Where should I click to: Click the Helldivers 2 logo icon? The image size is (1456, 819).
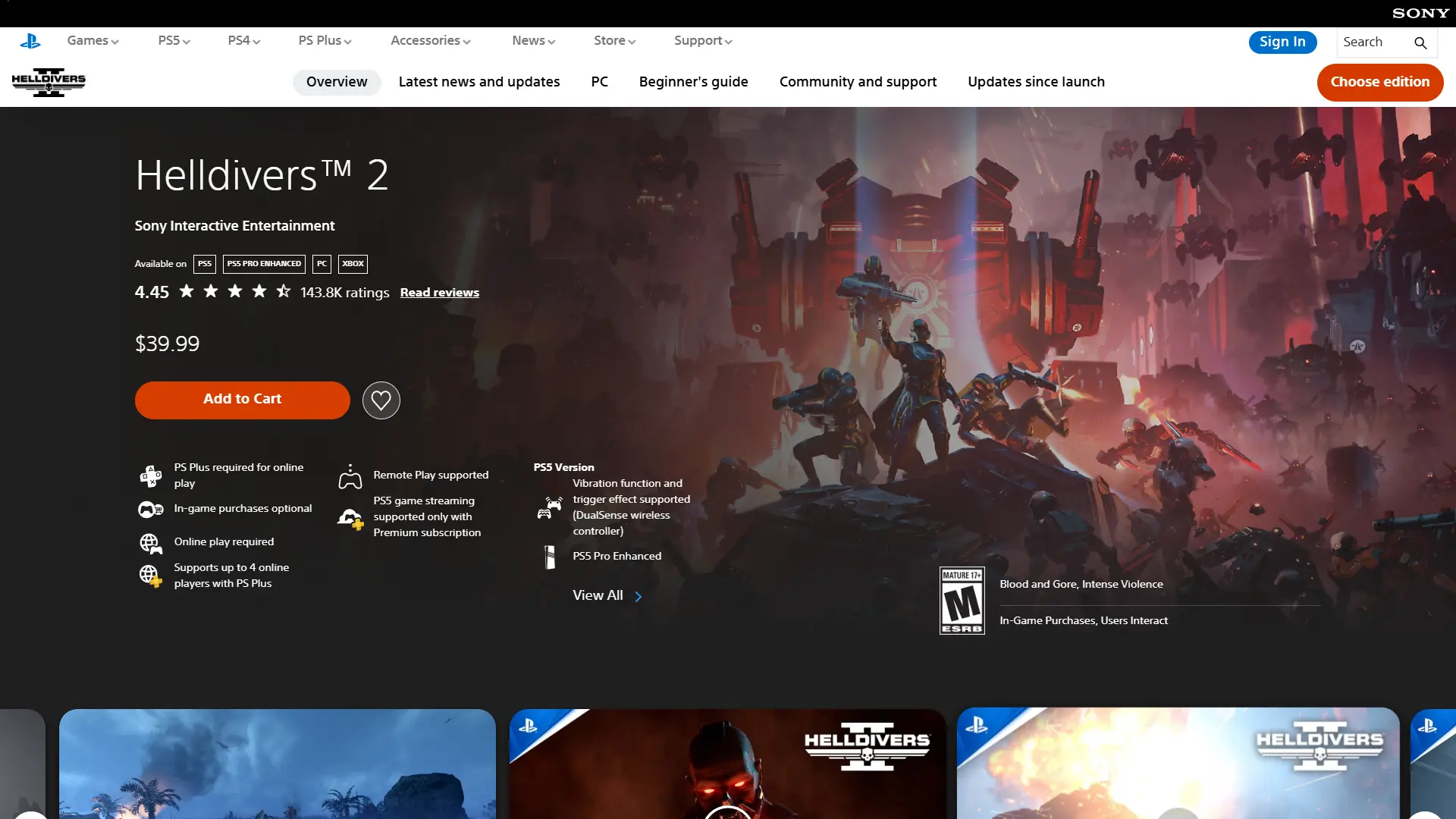pyautogui.click(x=49, y=82)
